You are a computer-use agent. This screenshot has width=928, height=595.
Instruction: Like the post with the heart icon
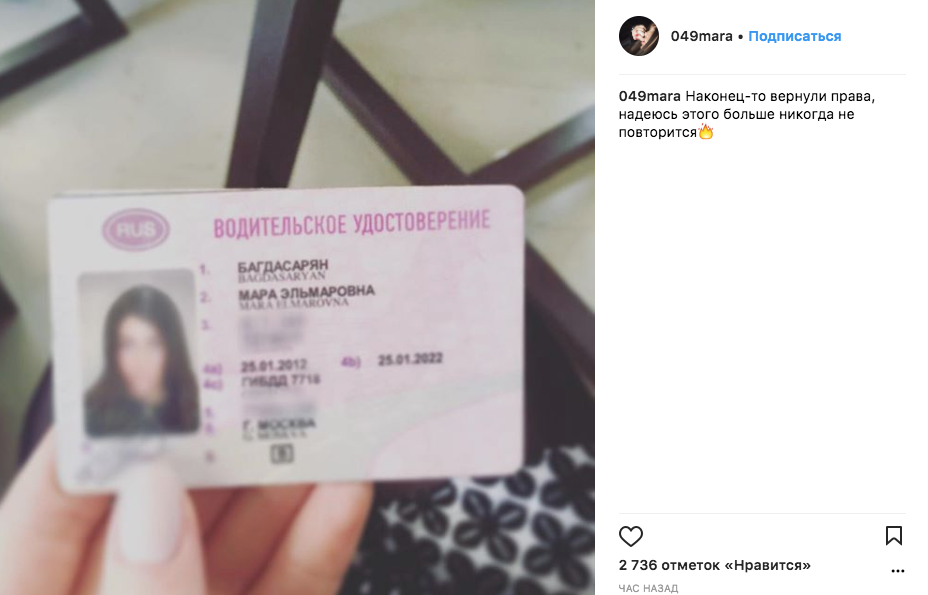(x=631, y=536)
